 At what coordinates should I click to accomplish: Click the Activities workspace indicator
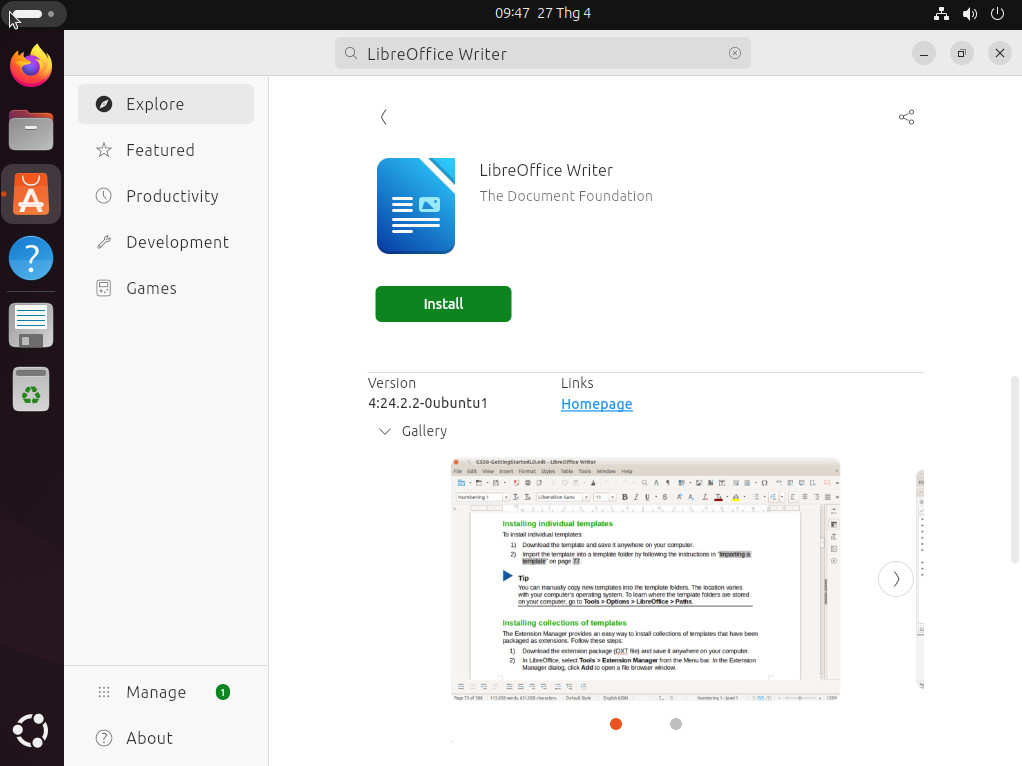tap(33, 14)
